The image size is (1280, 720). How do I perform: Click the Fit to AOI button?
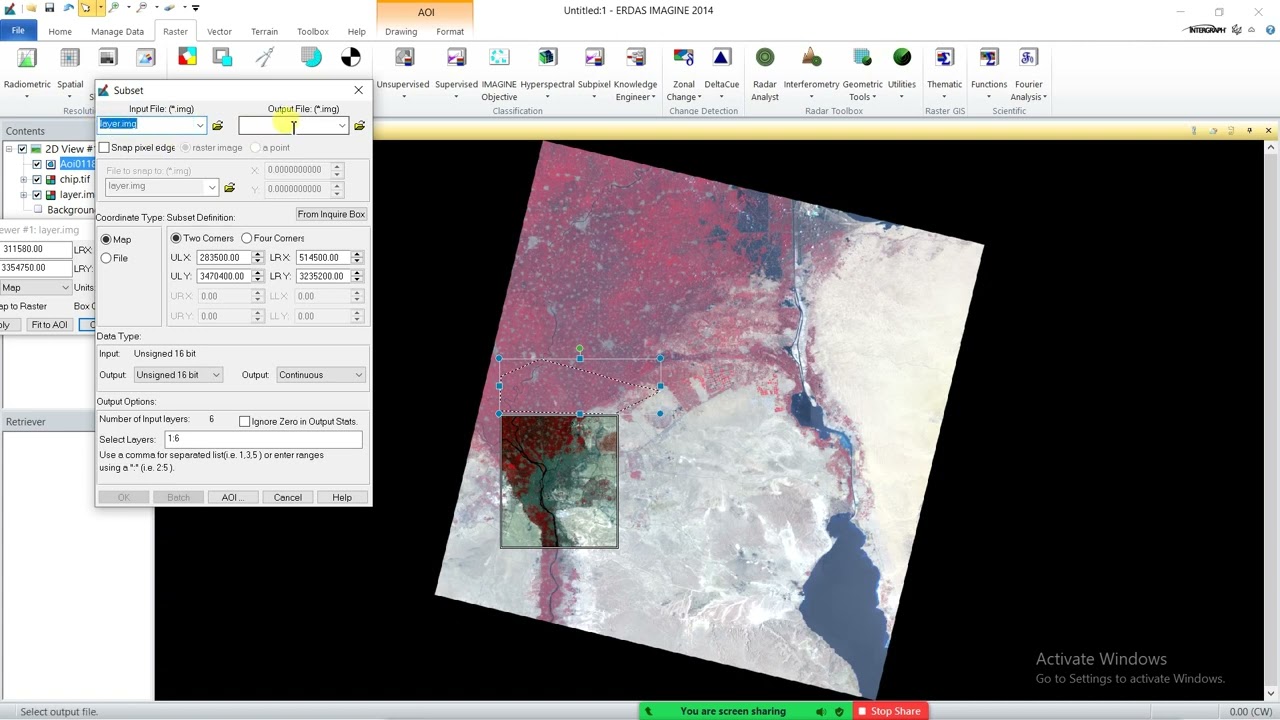pos(49,325)
